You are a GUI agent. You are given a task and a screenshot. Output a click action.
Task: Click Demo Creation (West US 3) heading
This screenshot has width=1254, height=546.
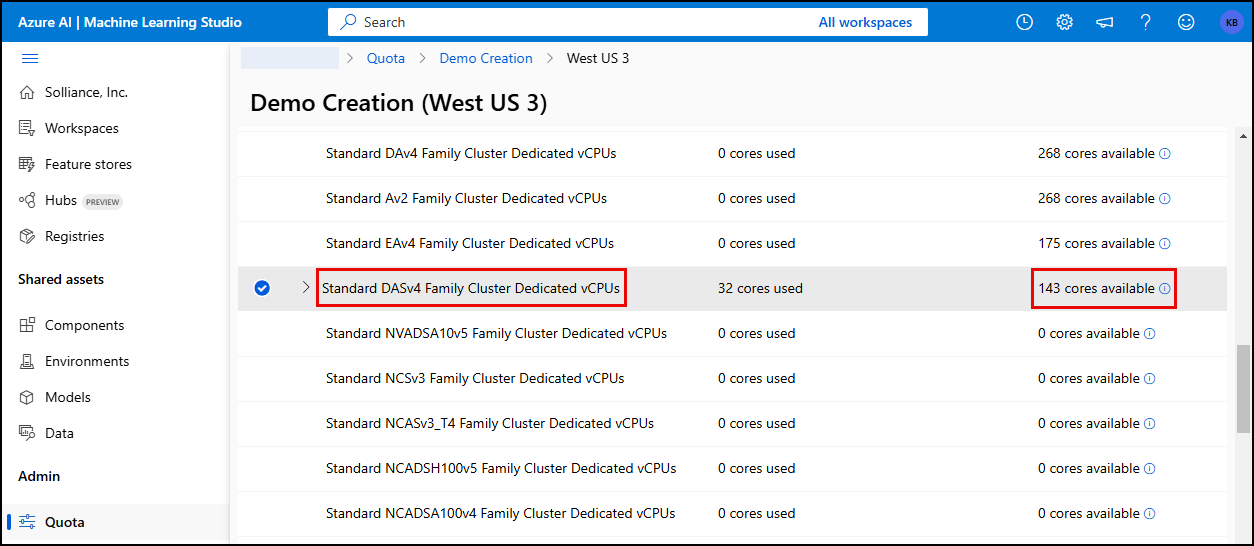click(x=398, y=103)
